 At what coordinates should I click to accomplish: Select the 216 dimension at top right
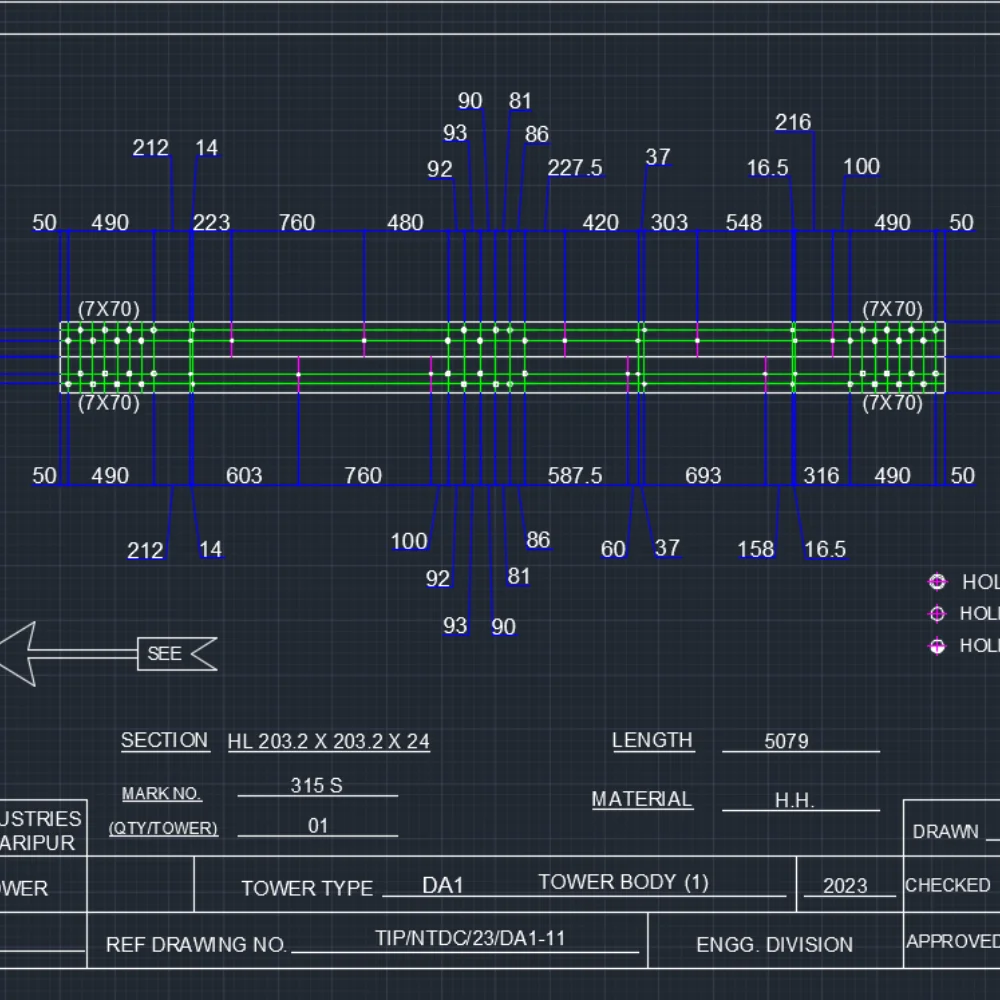point(793,122)
